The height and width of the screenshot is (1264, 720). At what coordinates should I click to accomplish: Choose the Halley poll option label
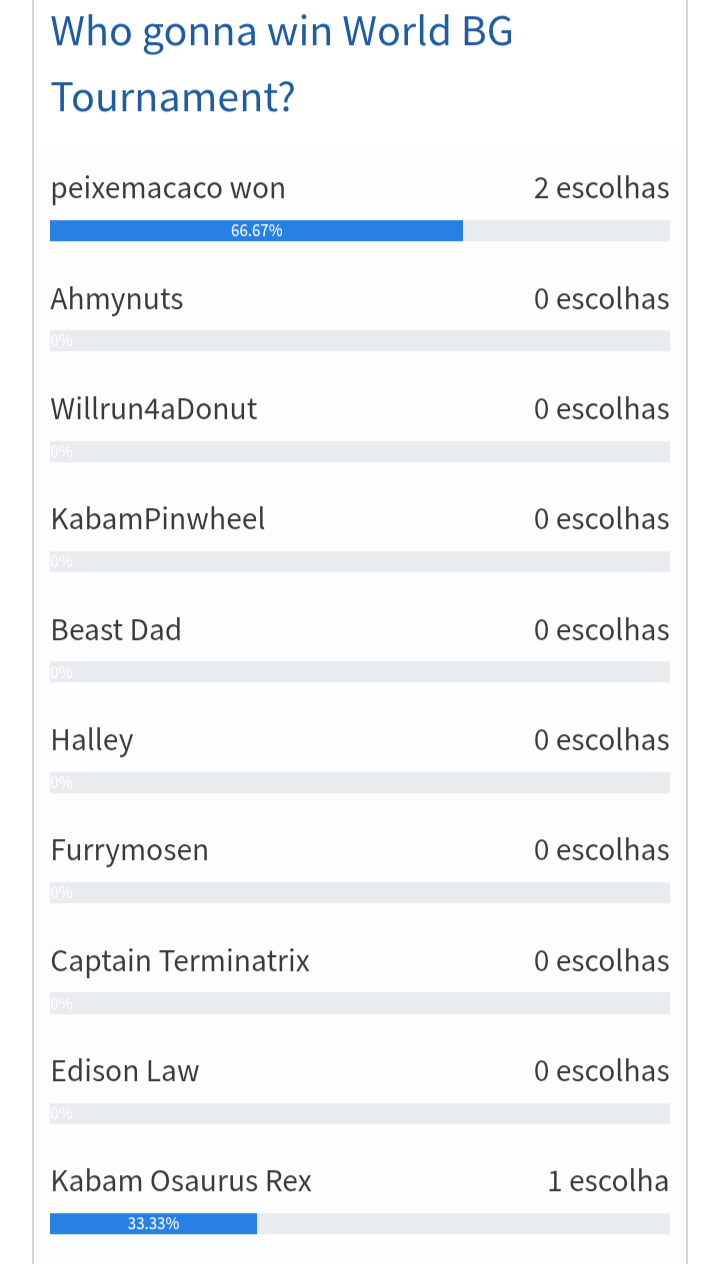click(x=92, y=740)
